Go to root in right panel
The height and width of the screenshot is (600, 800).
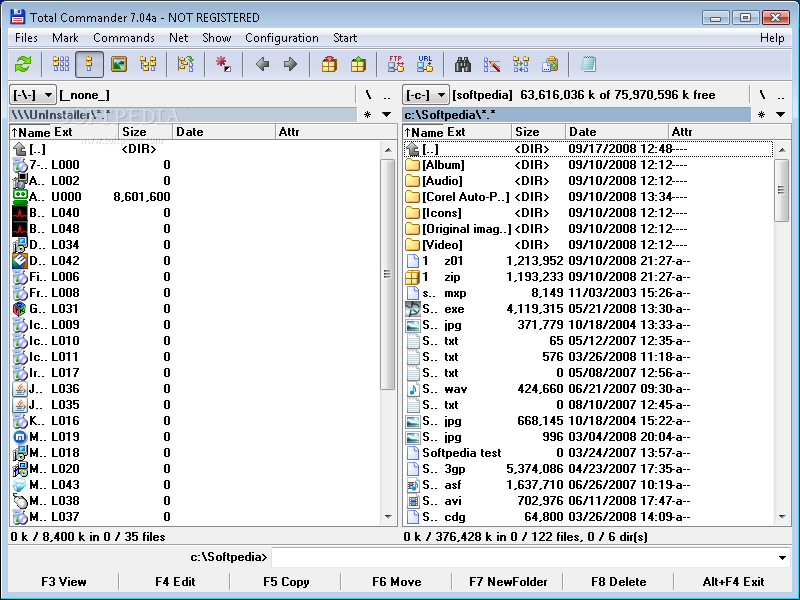pos(762,95)
